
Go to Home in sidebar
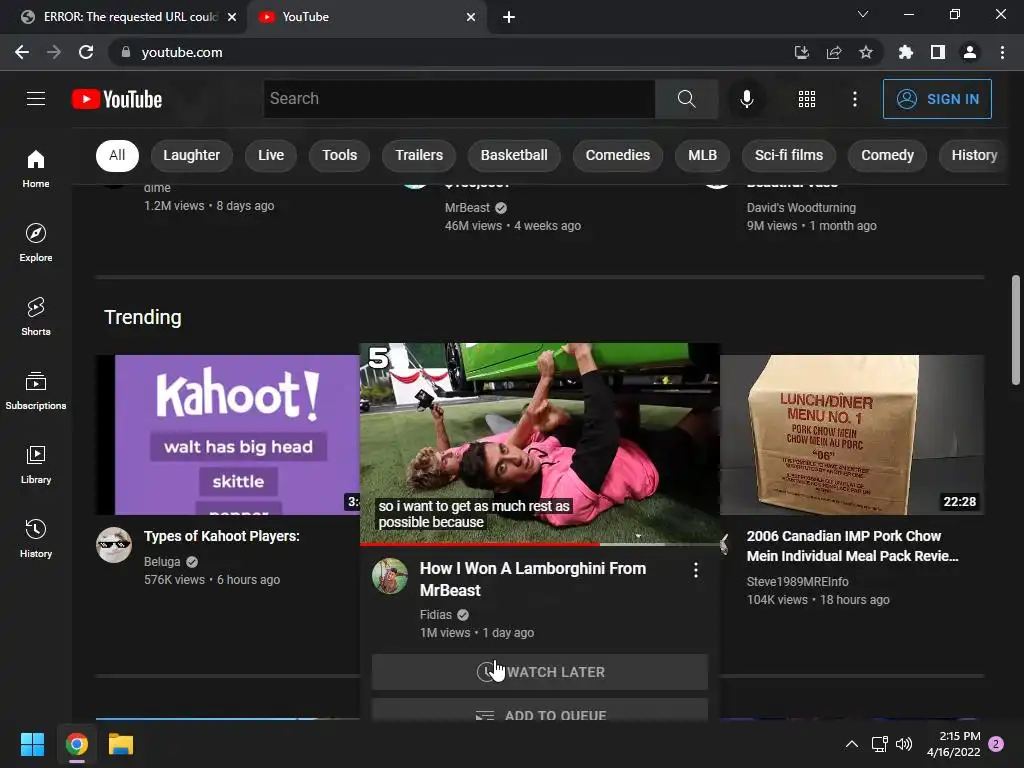(x=36, y=168)
